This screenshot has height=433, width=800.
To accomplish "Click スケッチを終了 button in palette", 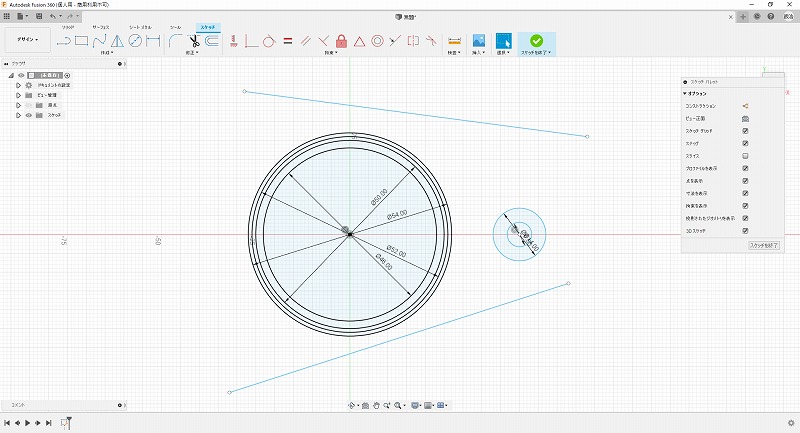I will 763,245.
